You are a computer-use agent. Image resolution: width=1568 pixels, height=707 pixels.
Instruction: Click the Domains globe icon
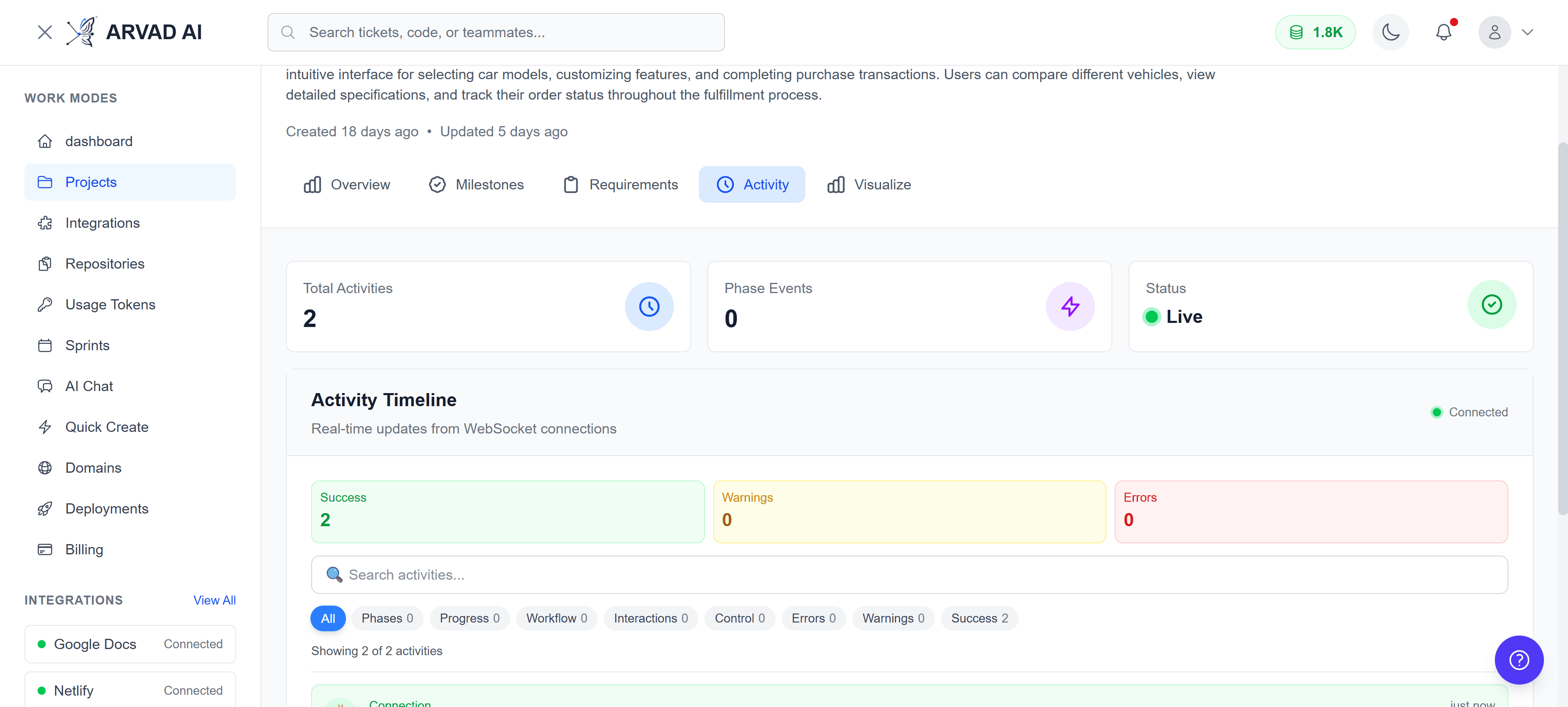[x=45, y=467]
